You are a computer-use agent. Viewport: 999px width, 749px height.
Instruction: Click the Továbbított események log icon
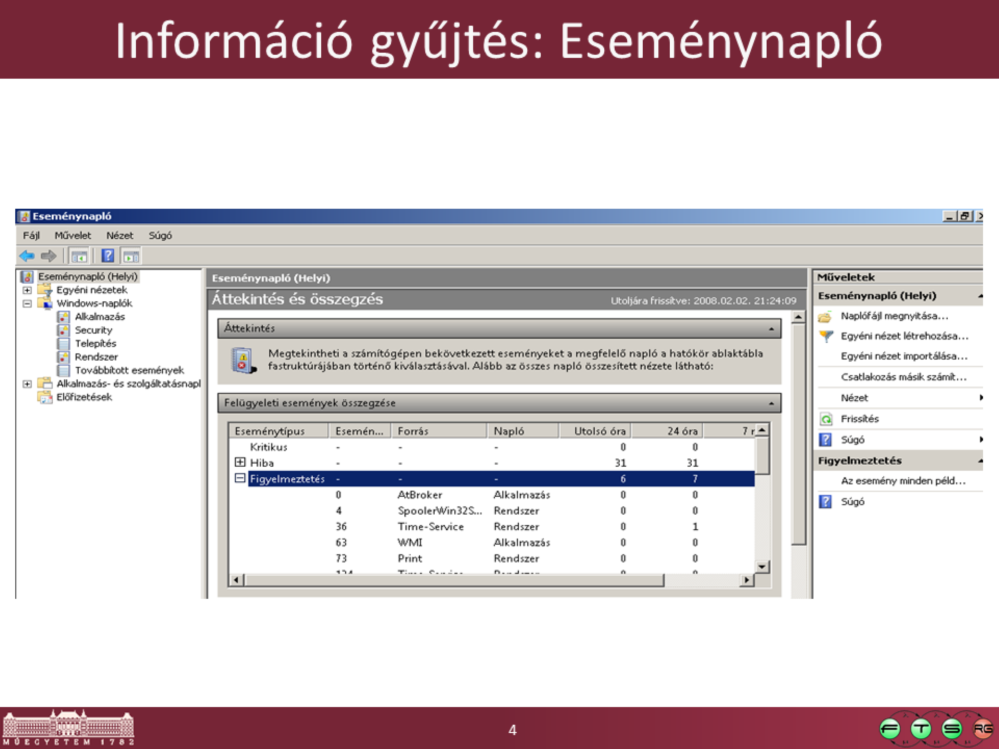[x=63, y=370]
